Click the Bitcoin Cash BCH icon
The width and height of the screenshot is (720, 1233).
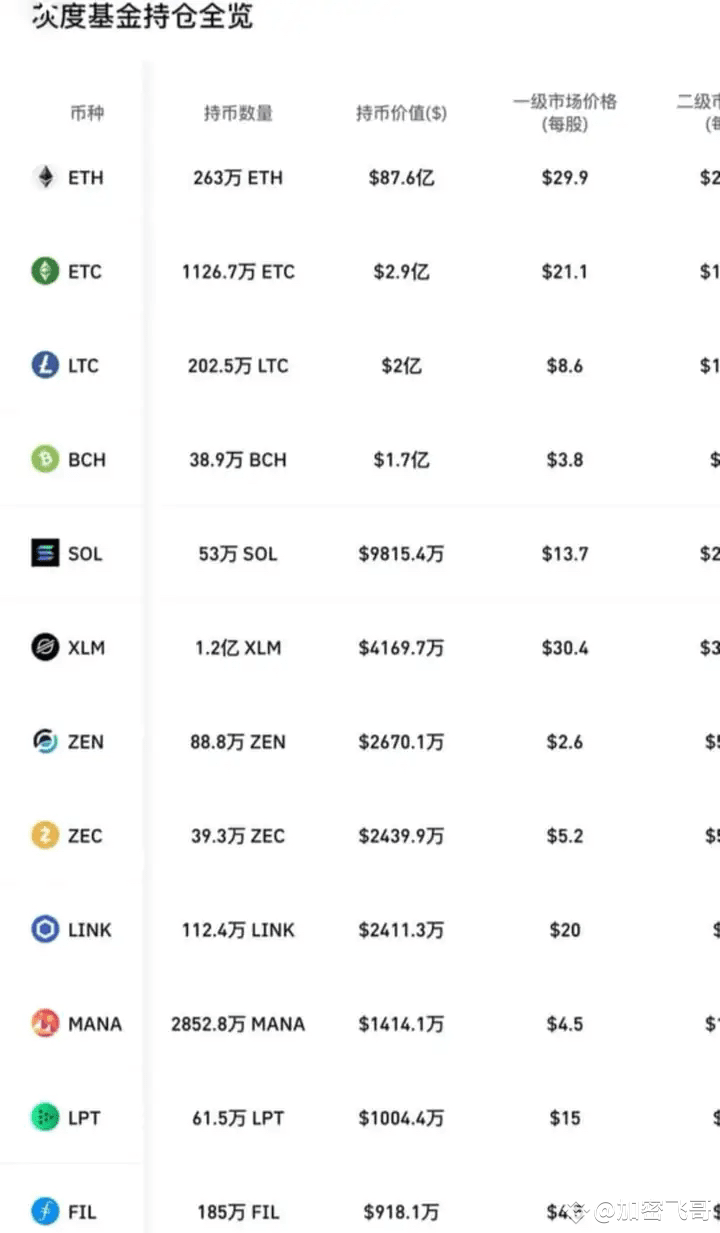[x=45, y=459]
